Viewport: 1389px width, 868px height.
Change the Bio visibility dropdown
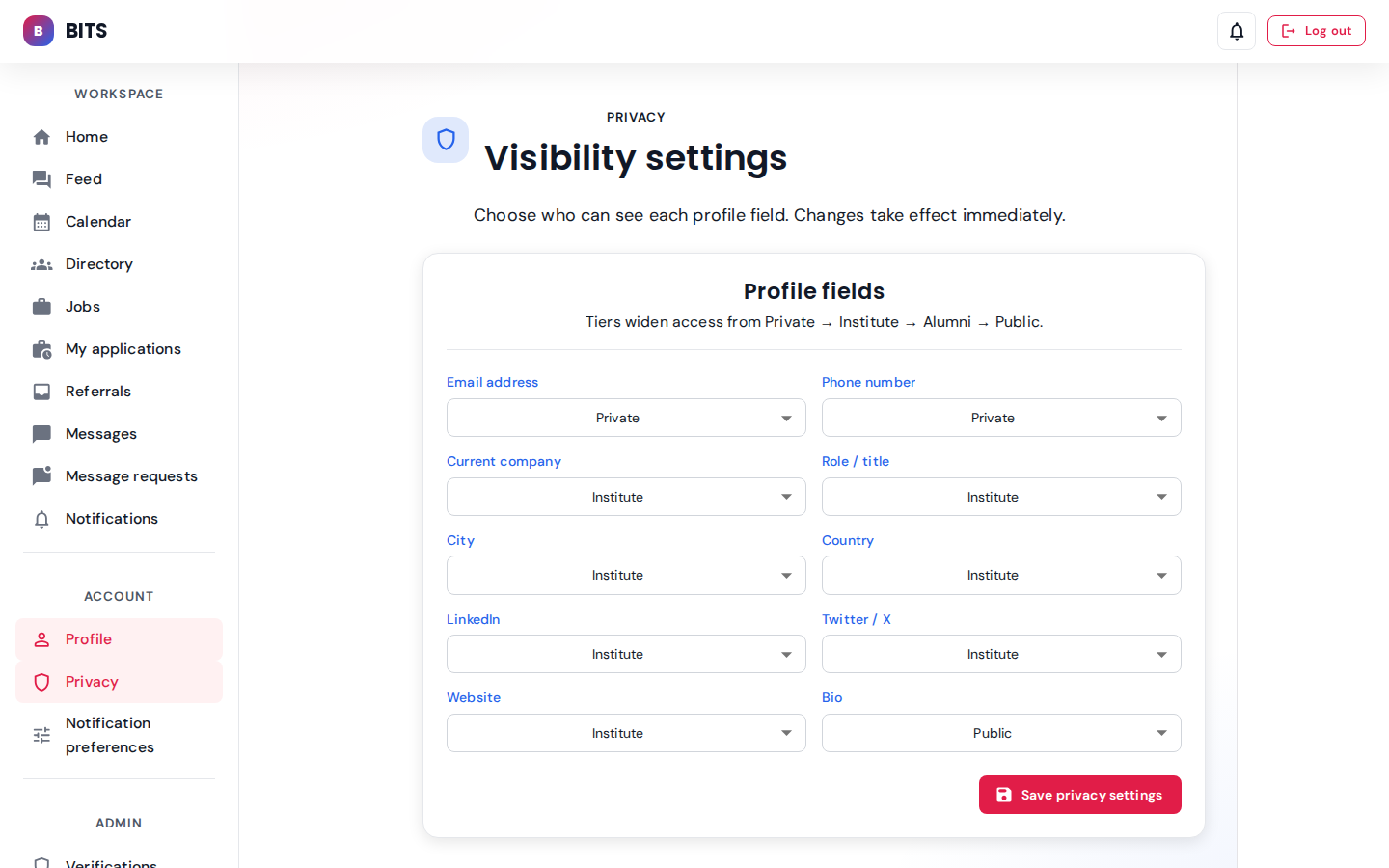(1001, 733)
